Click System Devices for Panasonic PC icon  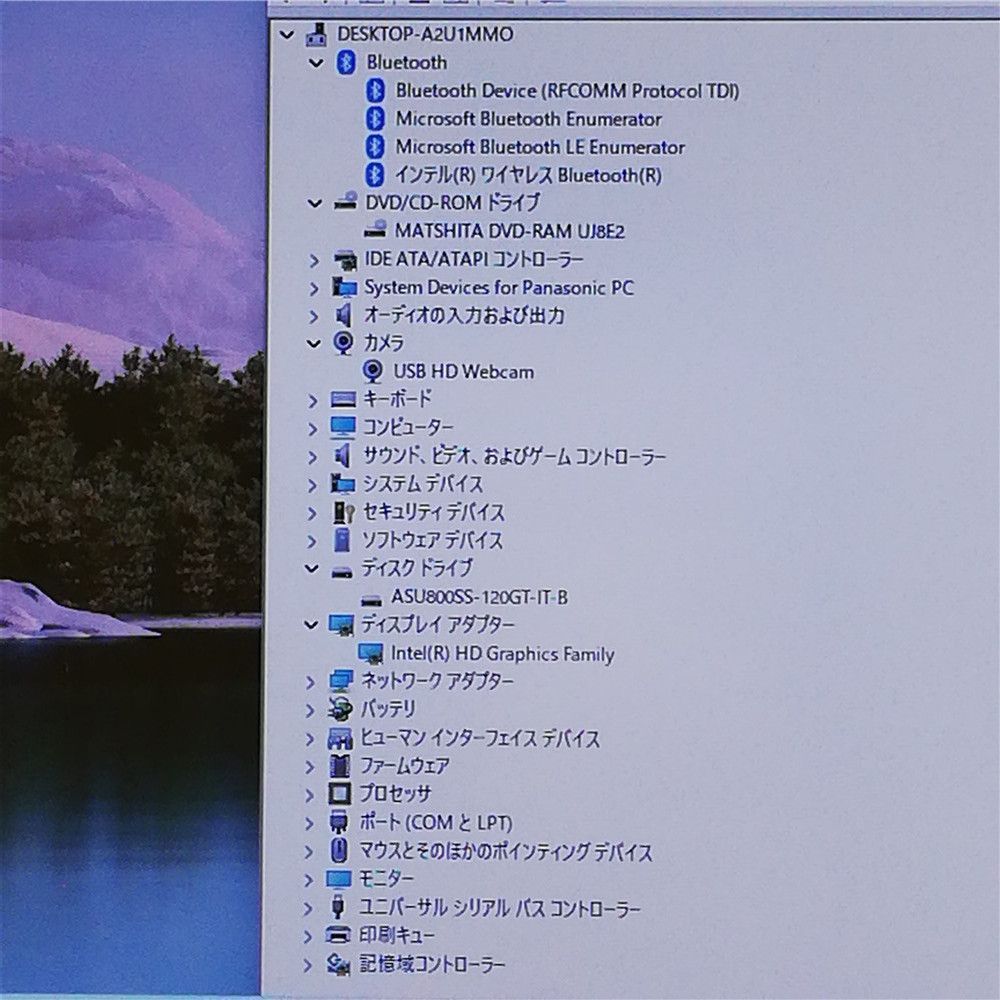(x=344, y=288)
